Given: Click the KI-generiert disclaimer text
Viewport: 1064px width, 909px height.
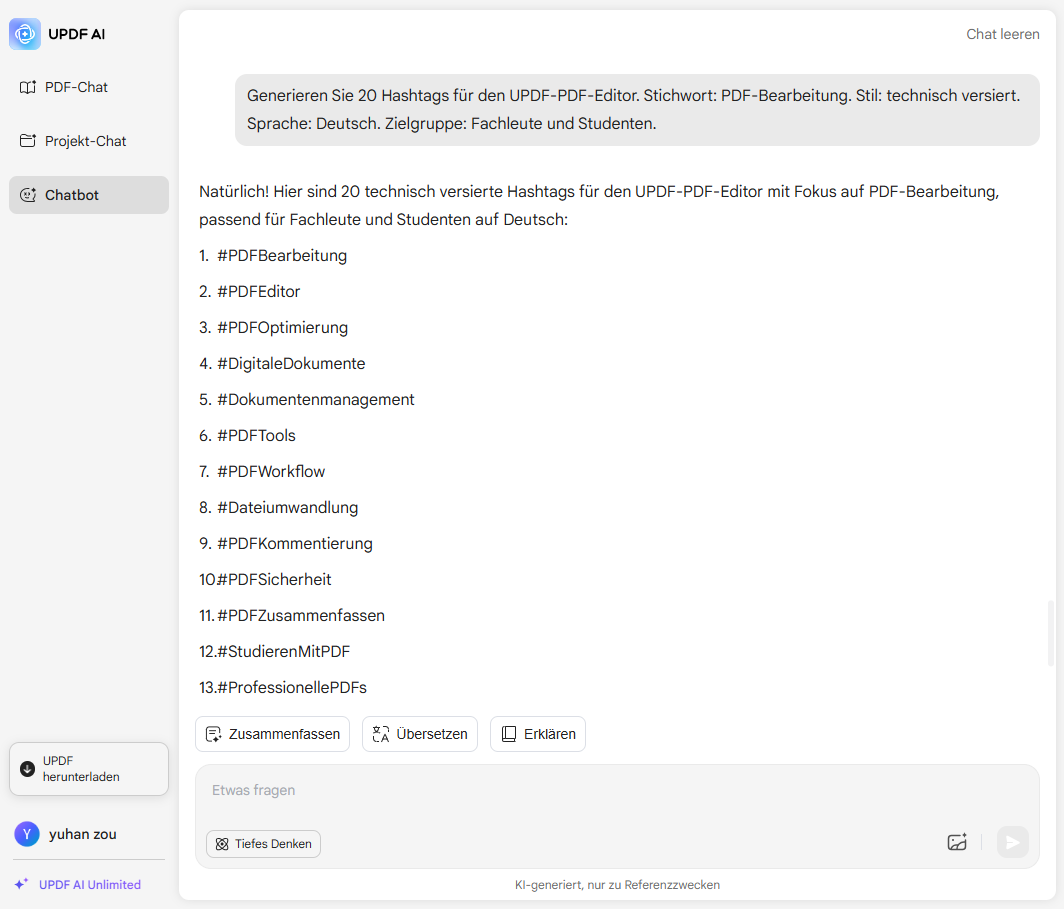Looking at the screenshot, I should coord(617,885).
